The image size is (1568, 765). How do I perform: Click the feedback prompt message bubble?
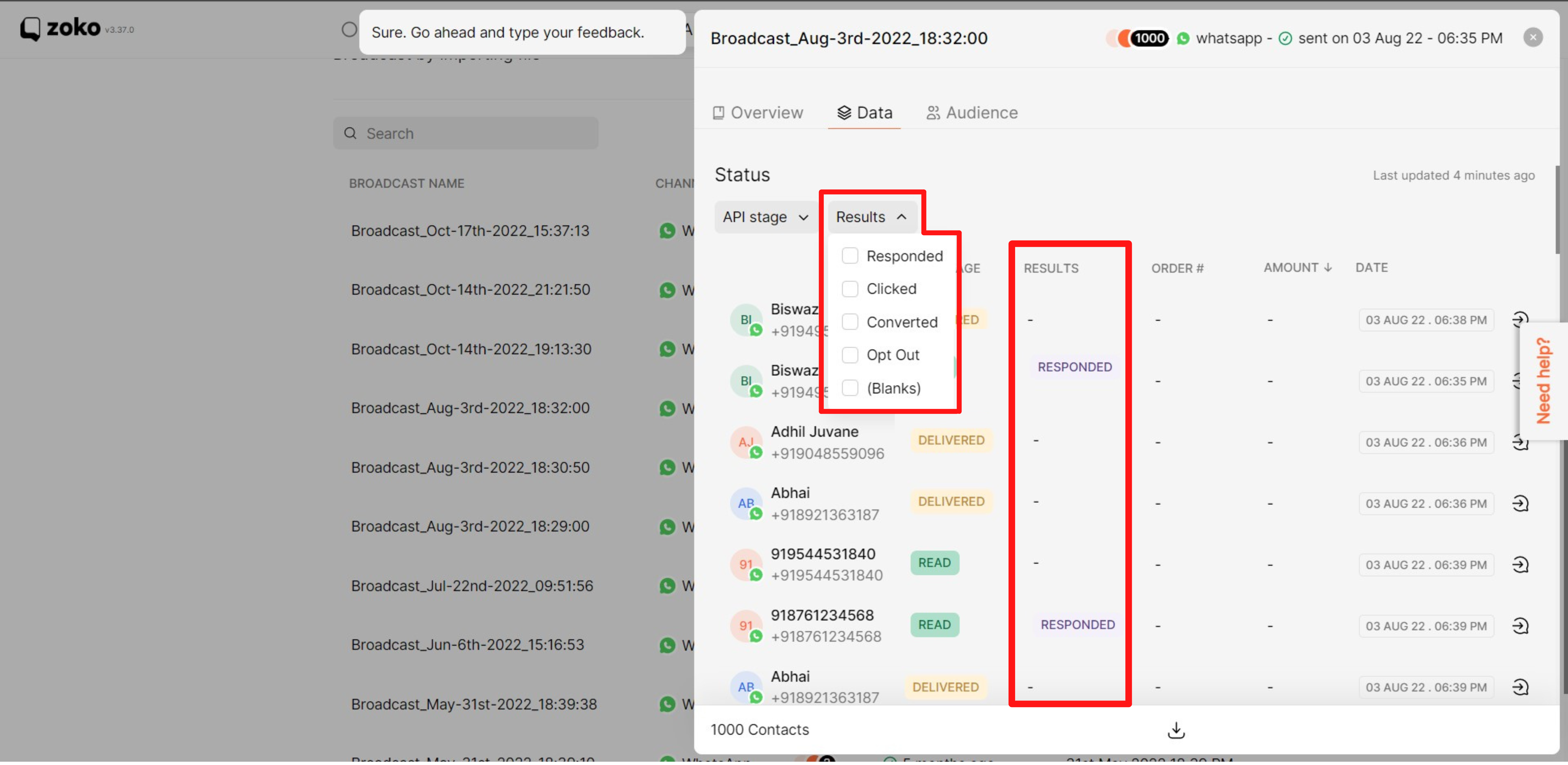coord(522,32)
